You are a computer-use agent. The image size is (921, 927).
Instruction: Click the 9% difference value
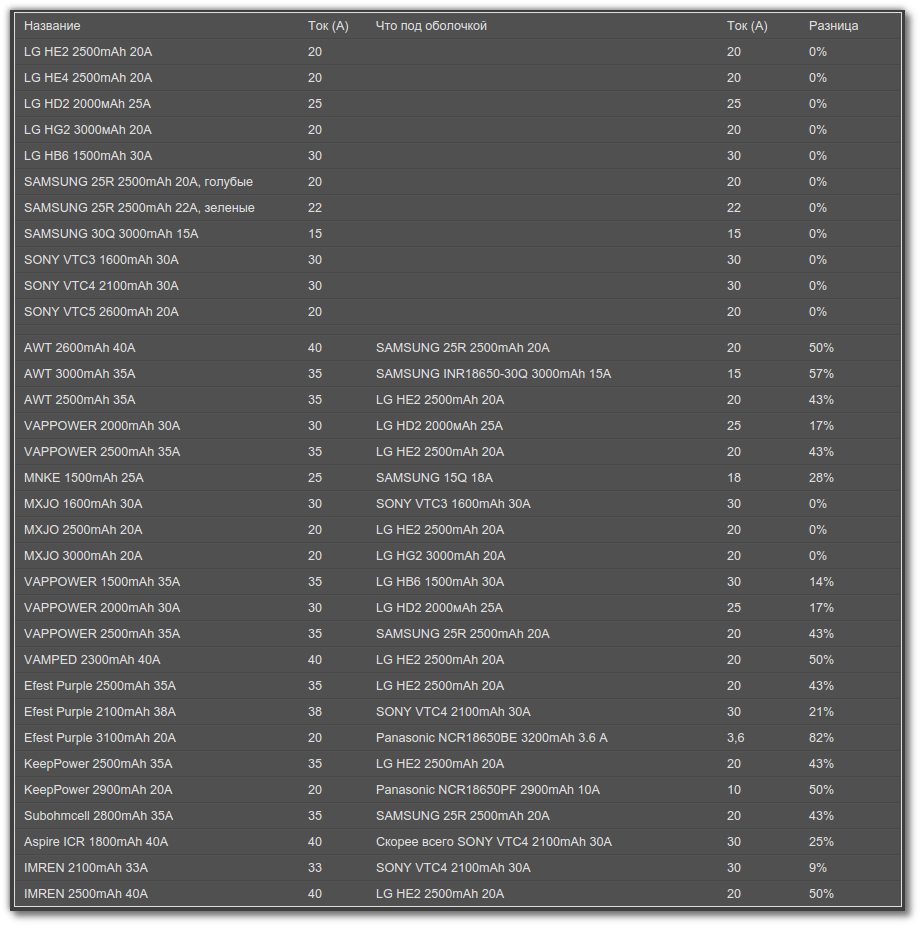click(818, 868)
